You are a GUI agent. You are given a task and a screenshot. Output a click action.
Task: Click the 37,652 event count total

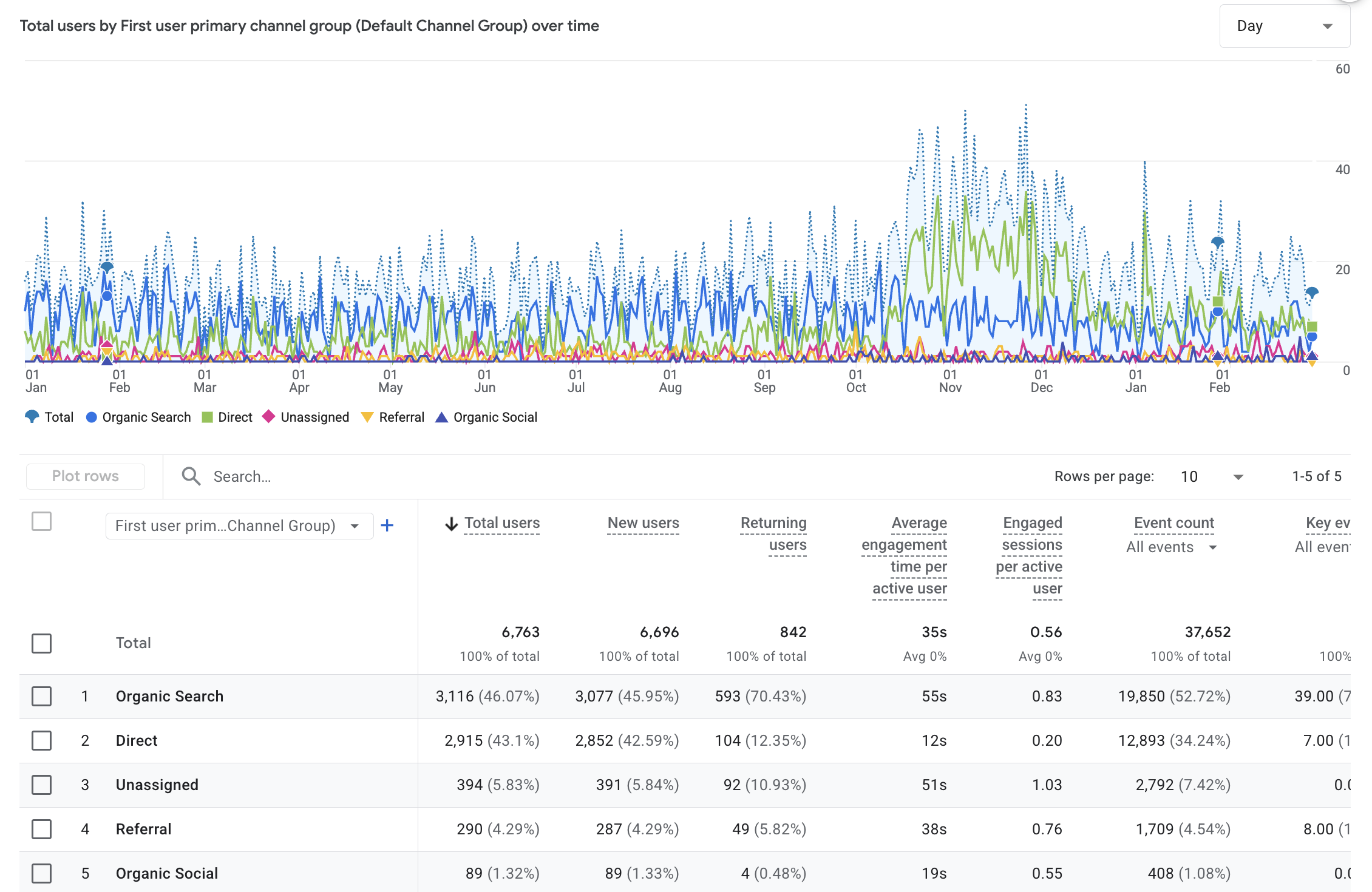click(1207, 632)
